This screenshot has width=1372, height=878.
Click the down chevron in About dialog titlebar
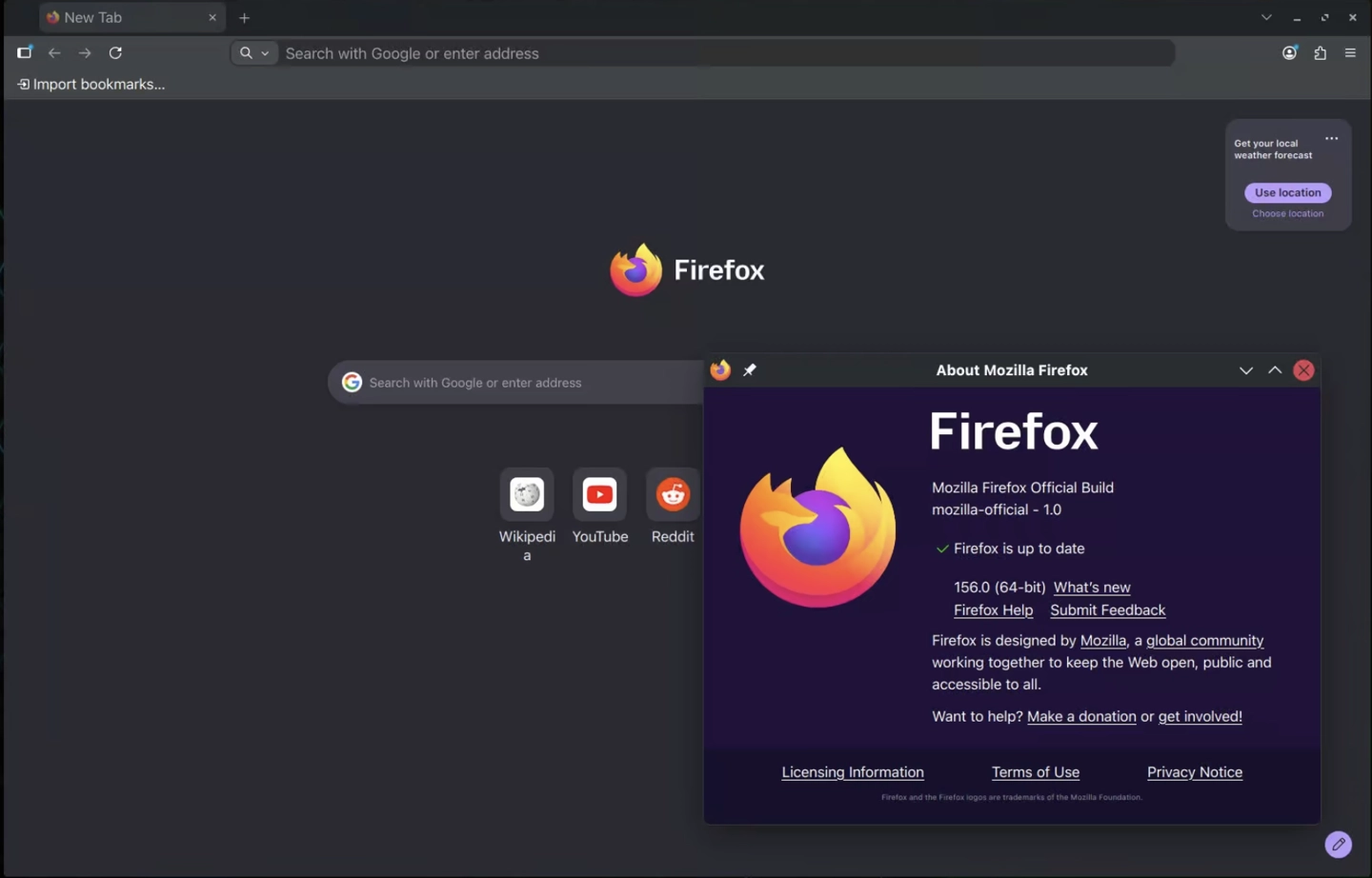coord(1245,370)
